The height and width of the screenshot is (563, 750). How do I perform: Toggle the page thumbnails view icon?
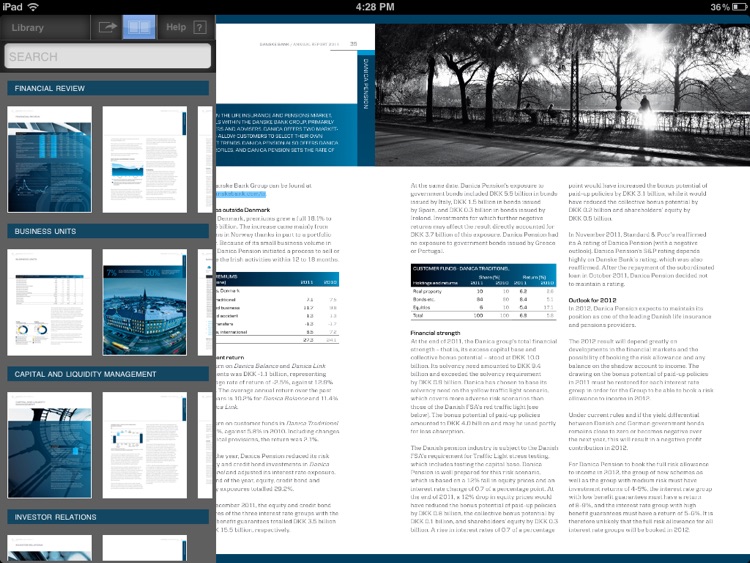(x=139, y=27)
